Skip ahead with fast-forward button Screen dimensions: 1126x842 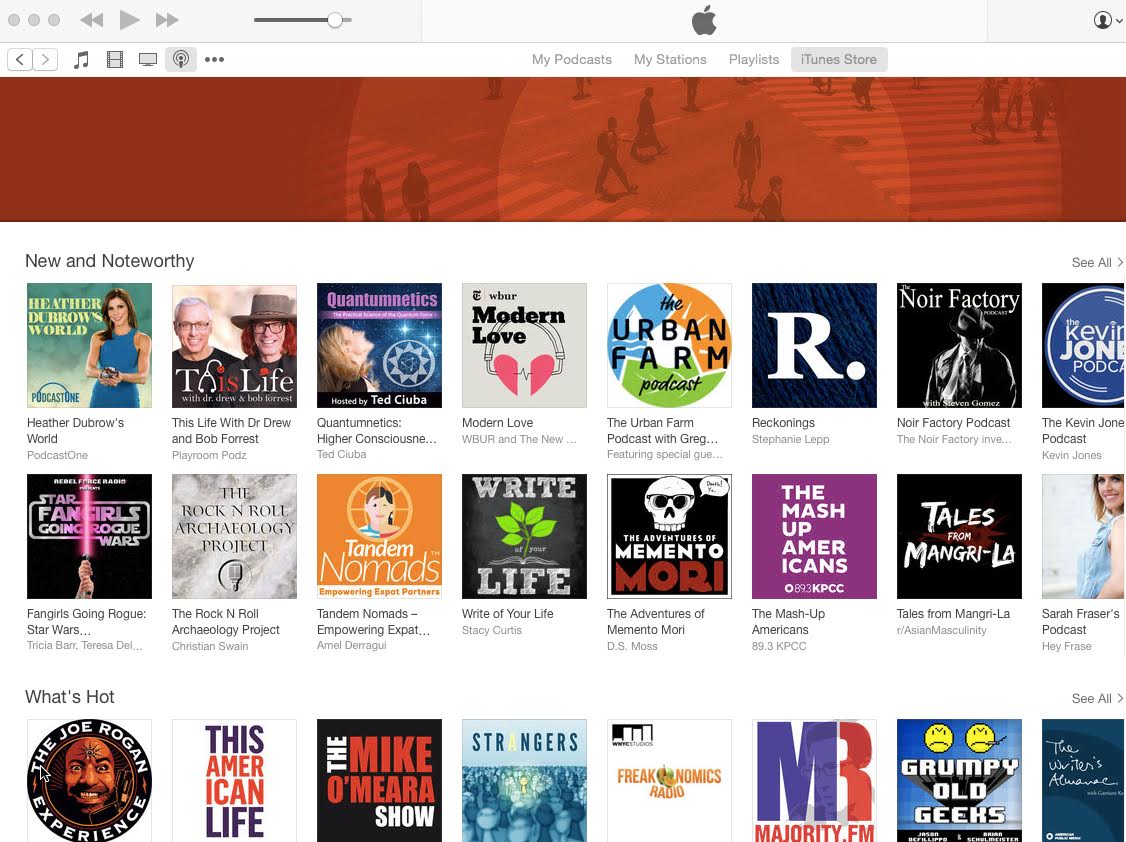167,20
